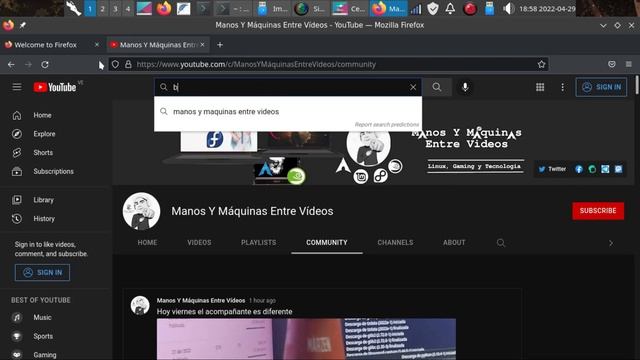The image size is (640, 360).
Task: Open a new Firefox tab
Action: pyautogui.click(x=220, y=45)
